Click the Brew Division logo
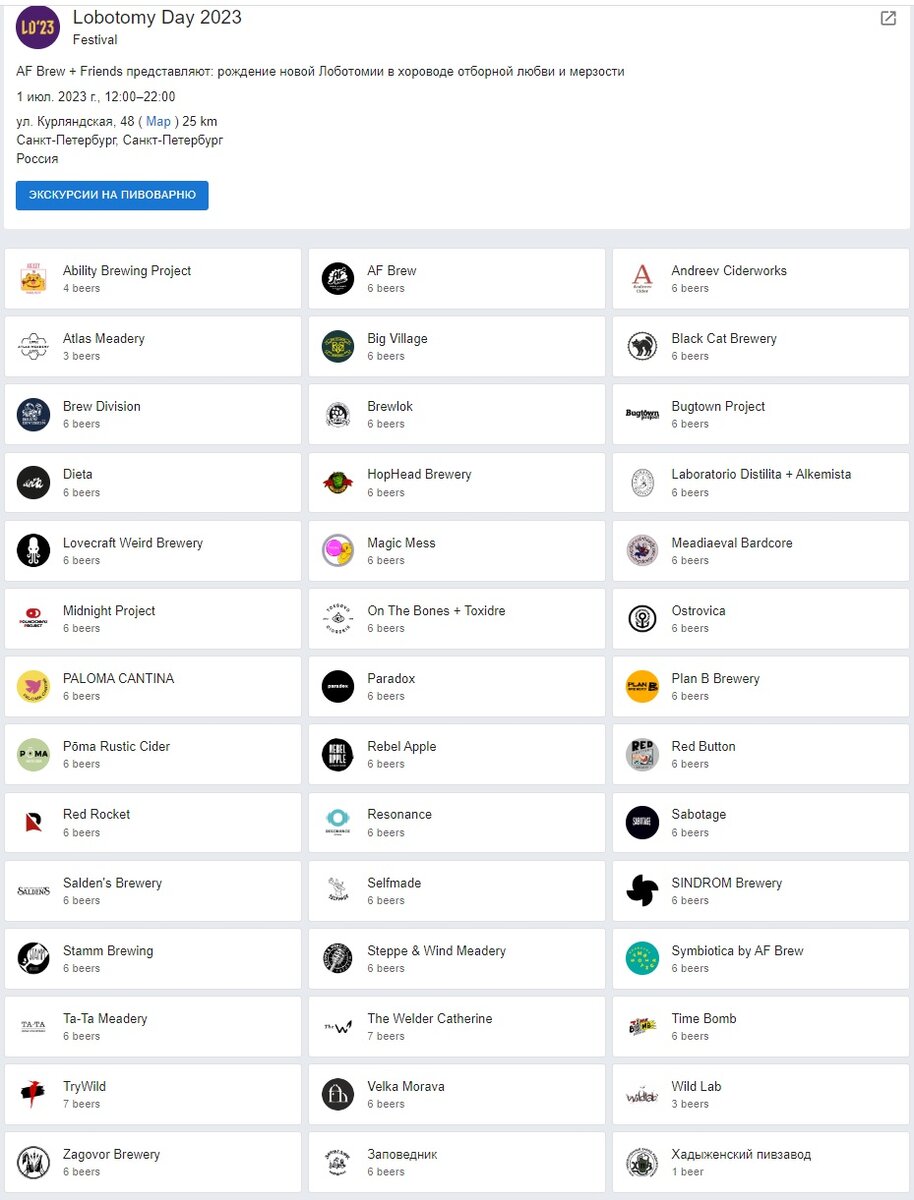Image resolution: width=914 pixels, height=1200 pixels. pos(33,415)
